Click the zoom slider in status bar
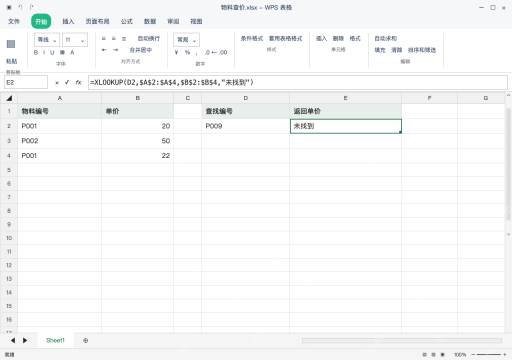Screen dimensions: 512x360 click(x=489, y=355)
